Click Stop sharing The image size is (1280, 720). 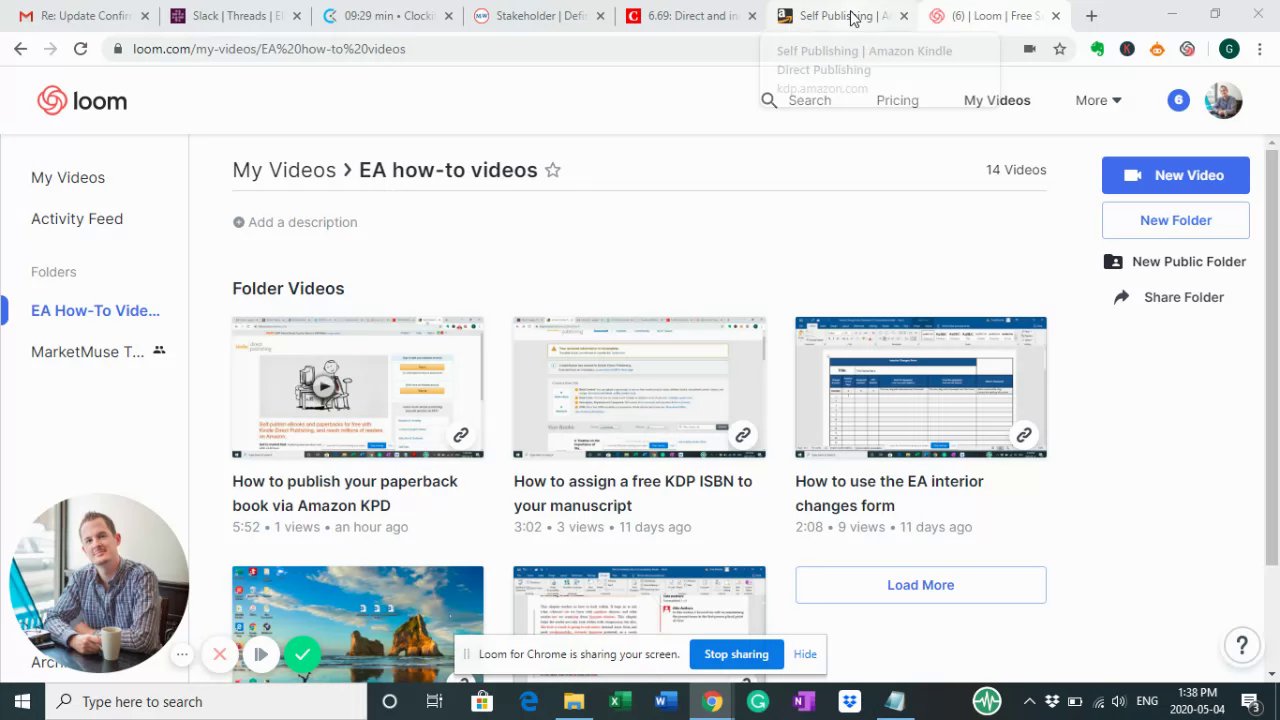[736, 654]
